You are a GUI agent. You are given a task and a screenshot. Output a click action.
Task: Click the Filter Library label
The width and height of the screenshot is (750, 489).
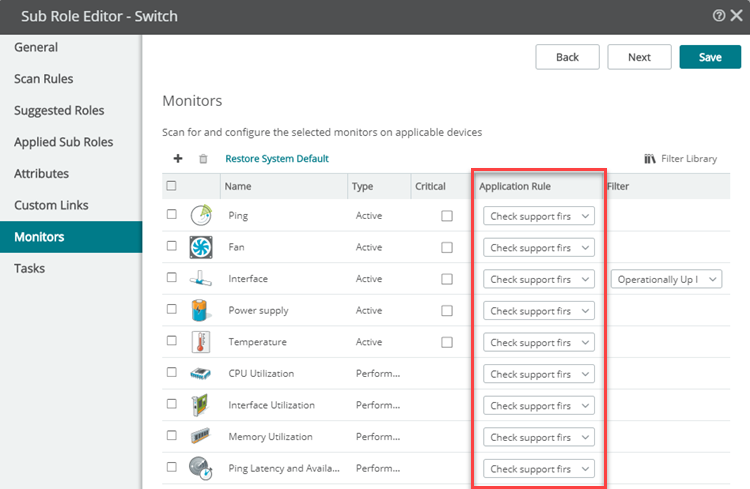click(x=689, y=159)
